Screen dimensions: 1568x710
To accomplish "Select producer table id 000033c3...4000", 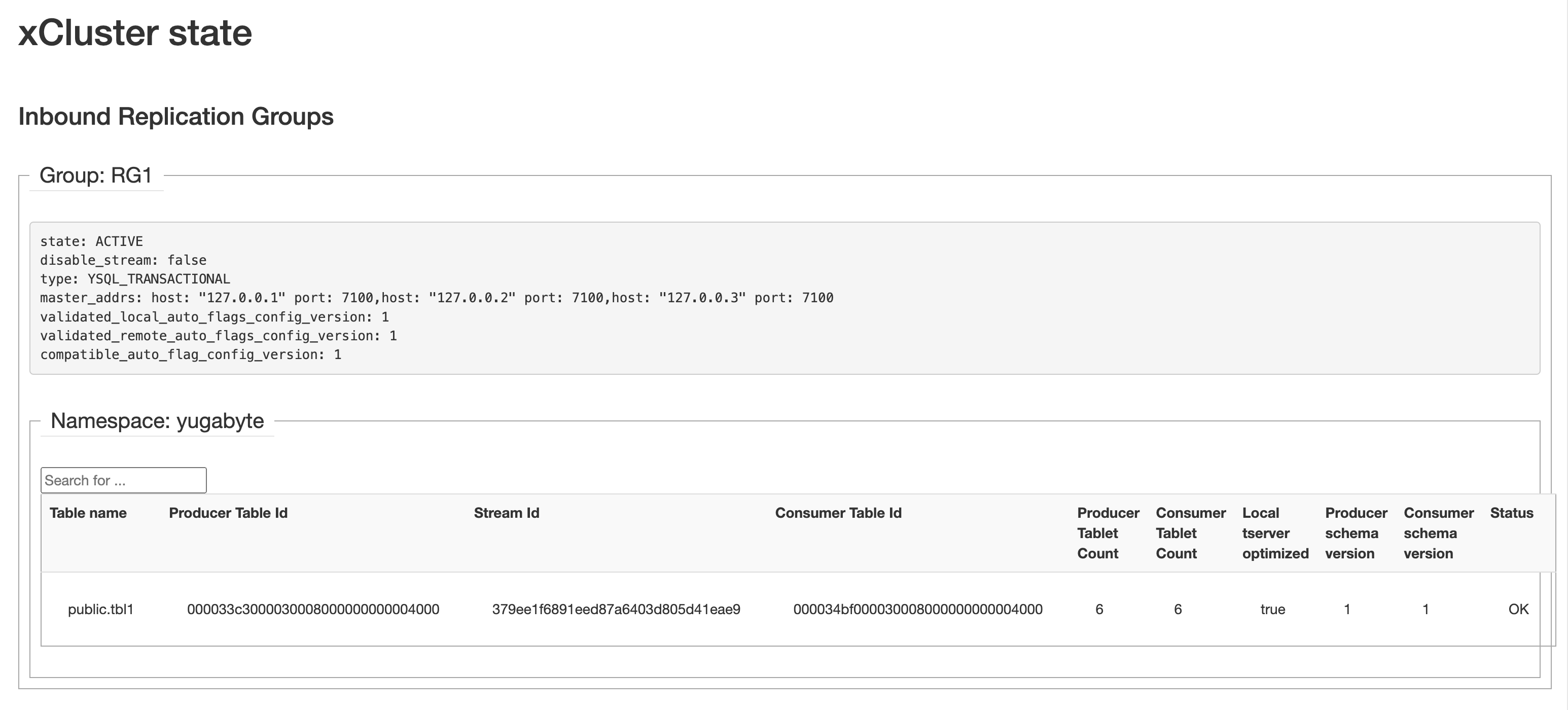I will point(313,610).
